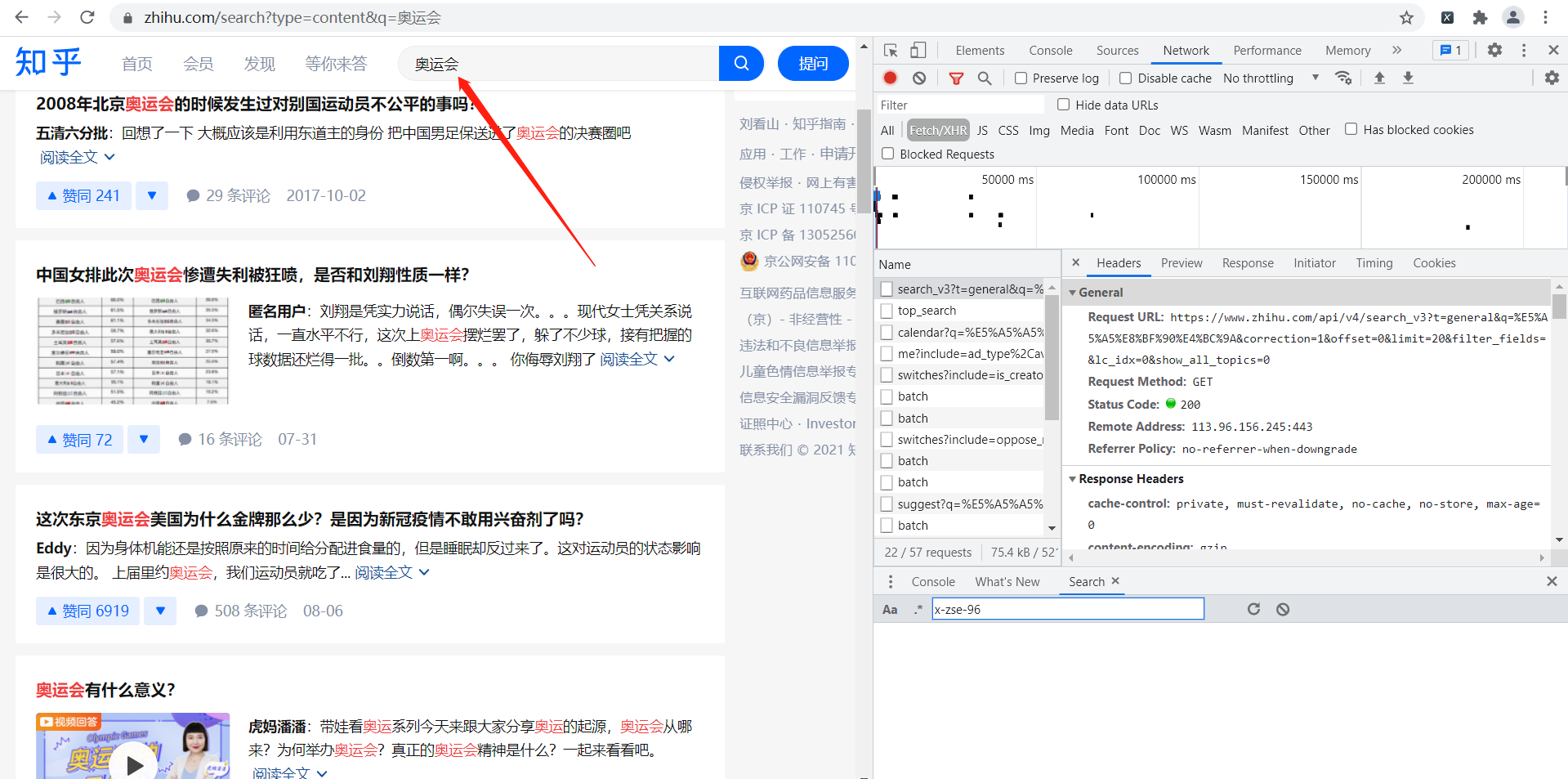
Task: Open the Chrome profile avatar
Action: click(1513, 17)
